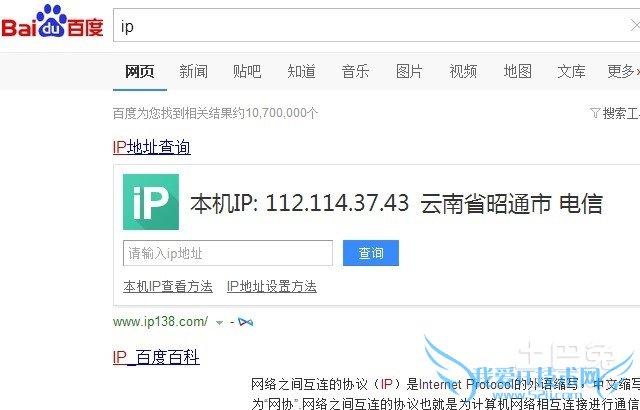Go to the 知道 tab

[302, 71]
